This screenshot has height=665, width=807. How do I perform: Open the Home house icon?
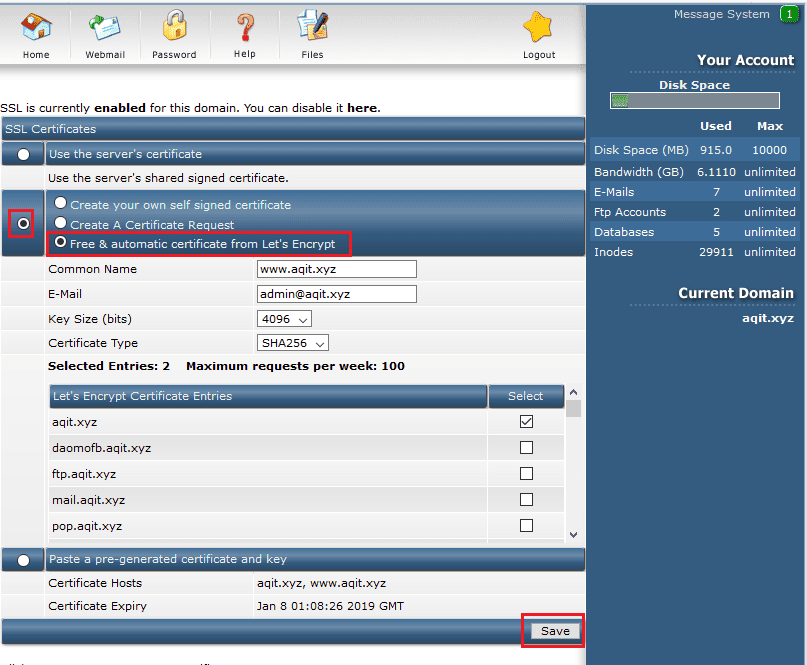click(36, 27)
